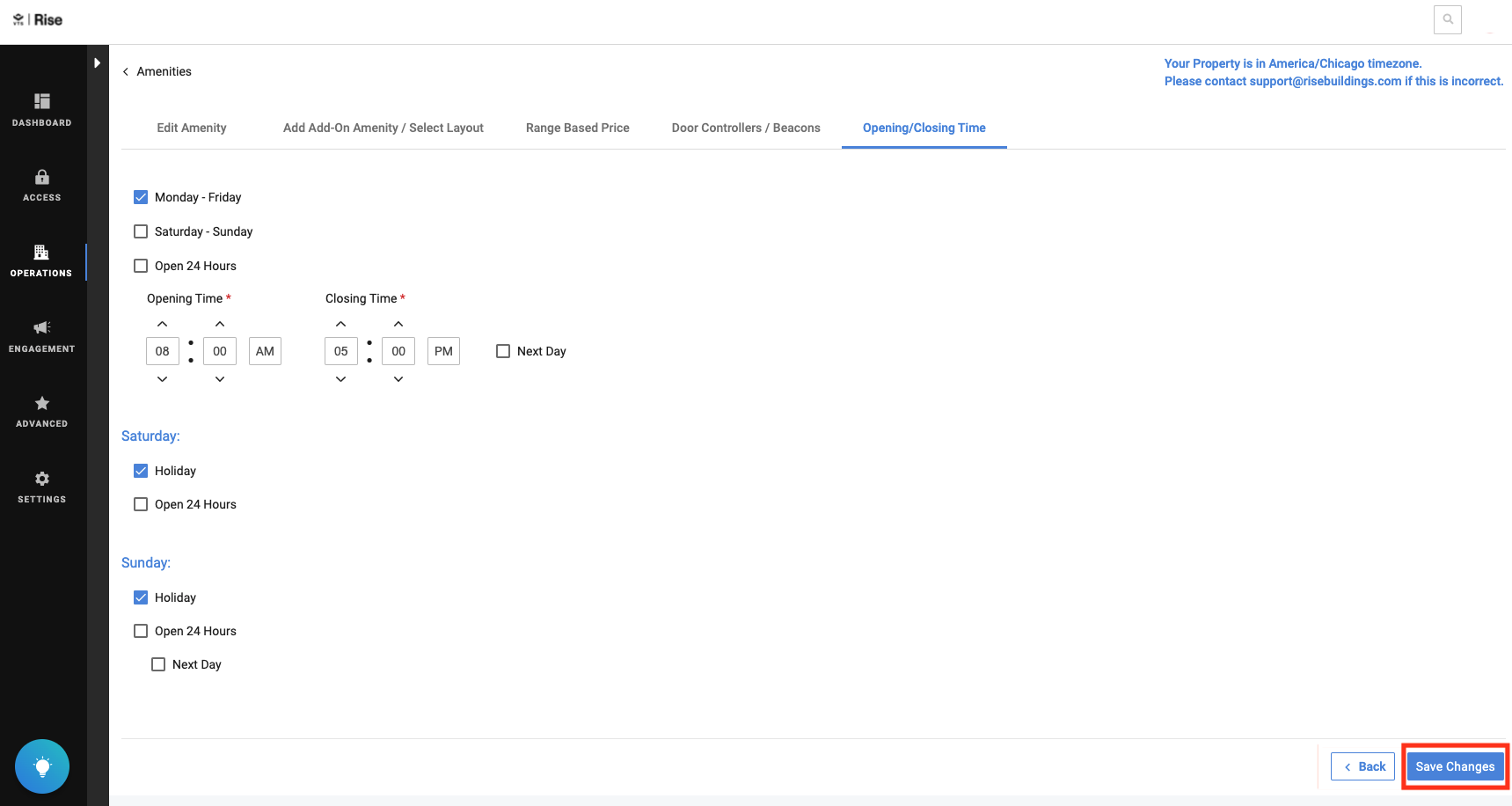Click the America/Chicago timezone notice text
The width and height of the screenshot is (1512, 806).
[1293, 63]
